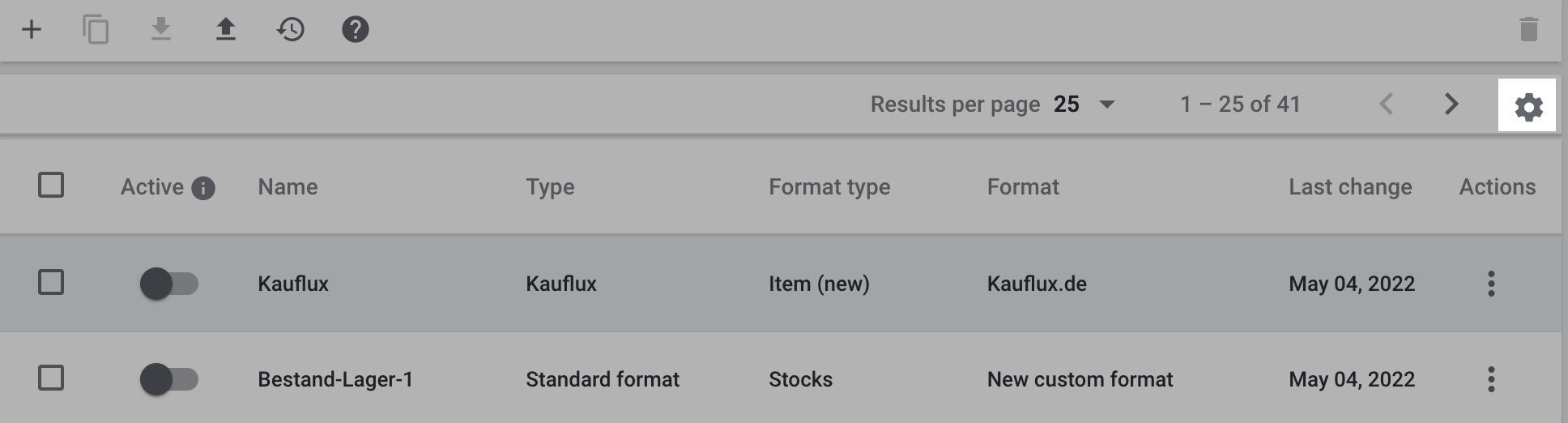Click the info icon next to Active

pyautogui.click(x=203, y=189)
